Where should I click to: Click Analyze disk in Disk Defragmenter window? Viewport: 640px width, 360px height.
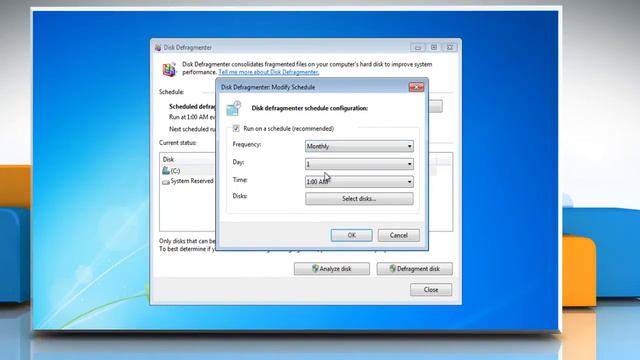[331, 269]
